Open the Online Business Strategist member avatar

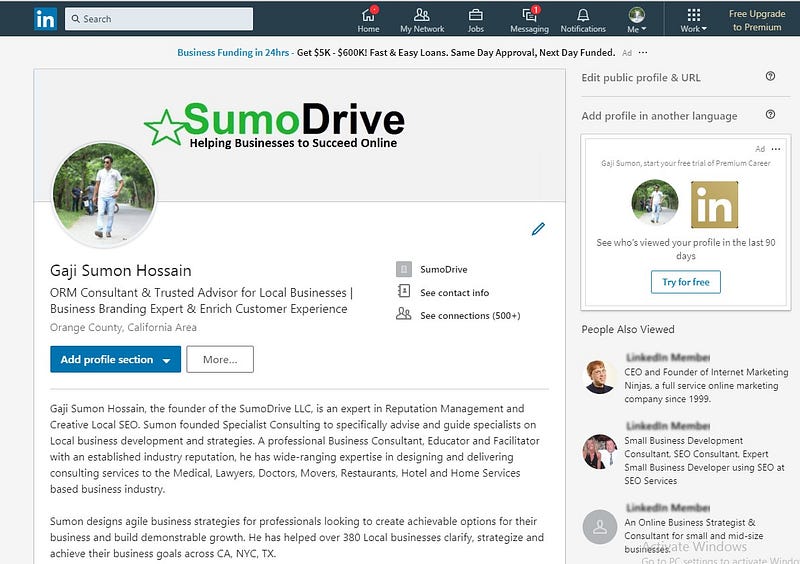tap(599, 527)
